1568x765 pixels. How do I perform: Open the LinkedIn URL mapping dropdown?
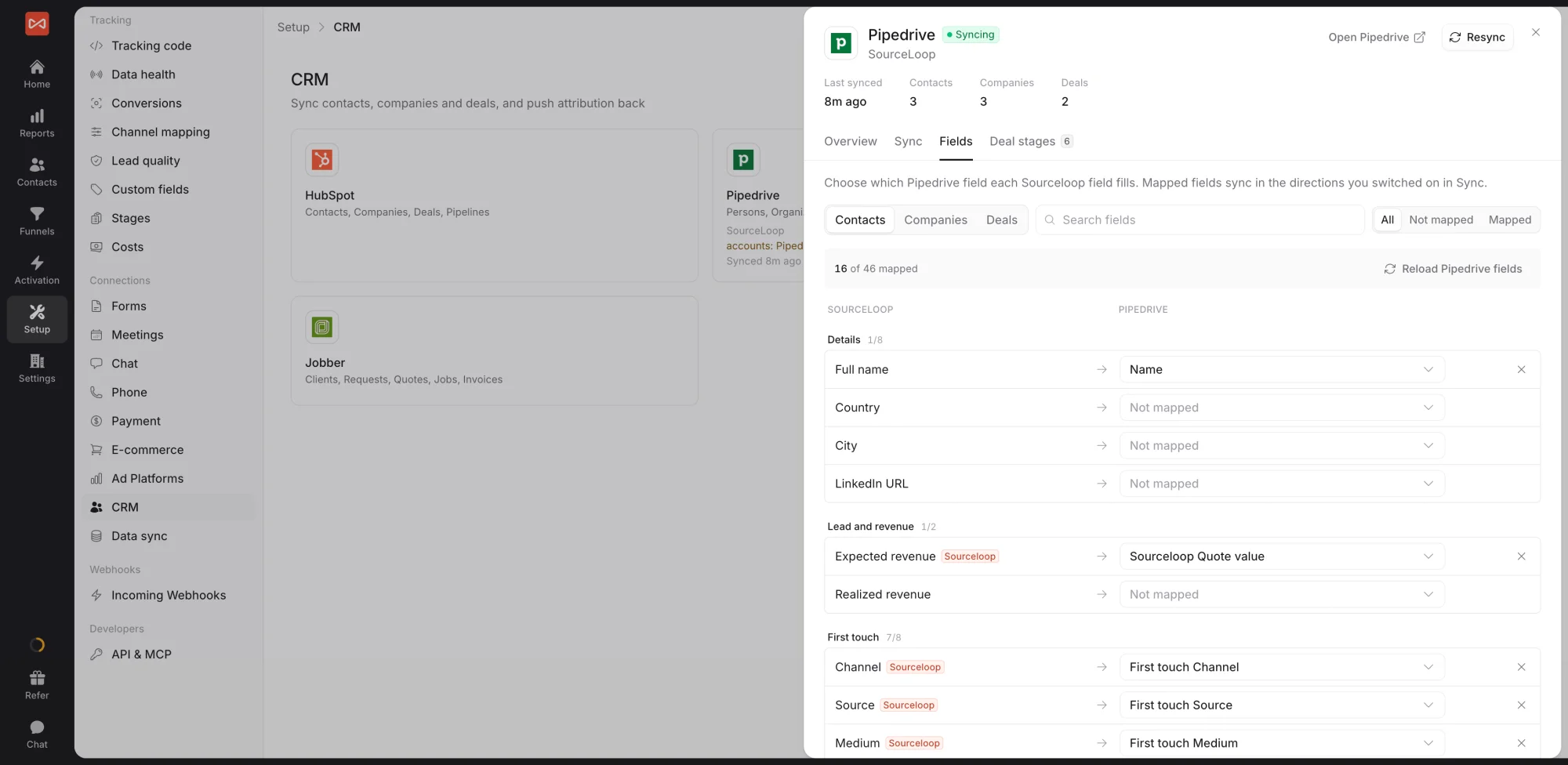click(x=1282, y=484)
